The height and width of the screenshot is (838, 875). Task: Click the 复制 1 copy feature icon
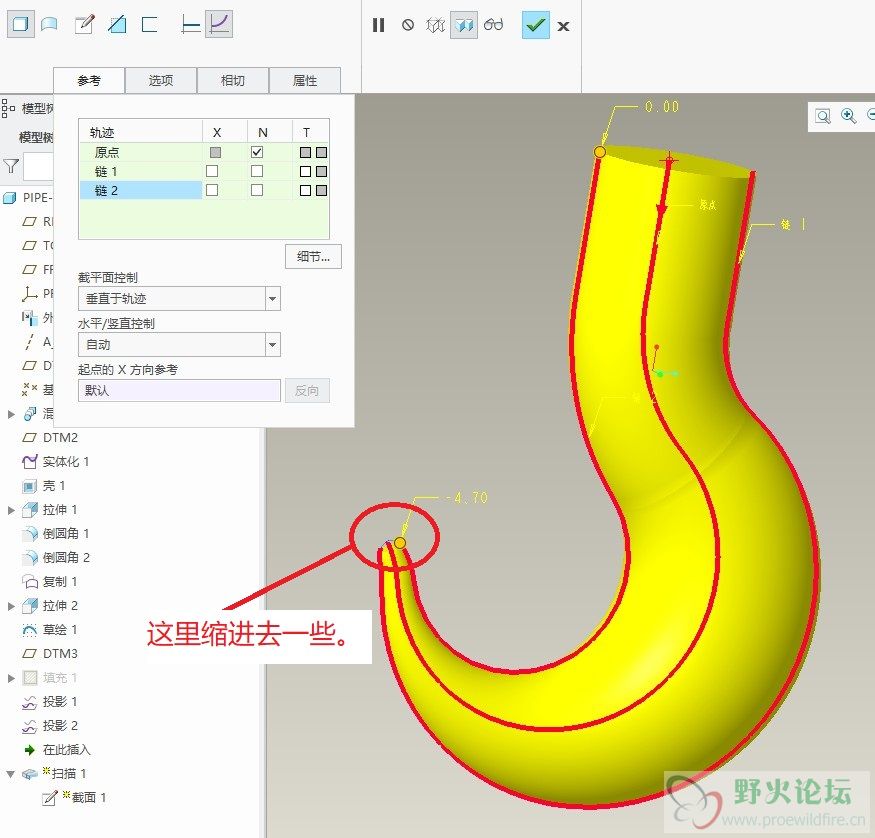(x=29, y=582)
